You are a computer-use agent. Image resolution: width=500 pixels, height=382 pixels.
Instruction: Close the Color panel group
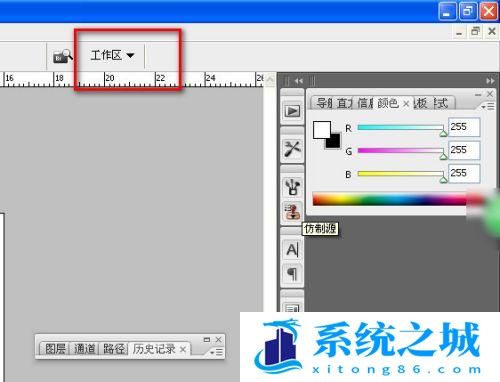490,94
